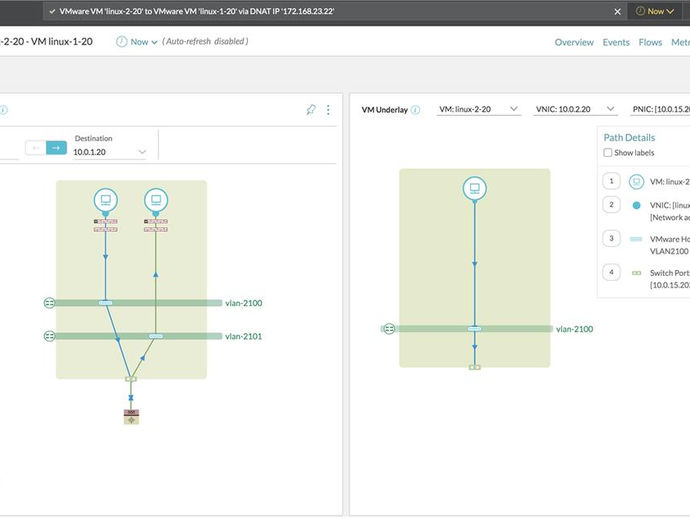Screen dimensions: 690x518
Task: Click the port node on vlan-2100 left path
Action: click(x=106, y=303)
